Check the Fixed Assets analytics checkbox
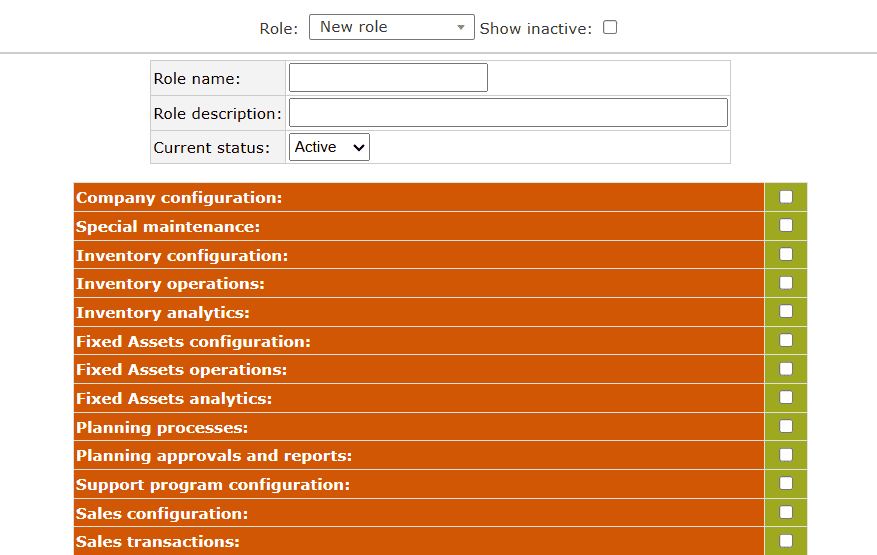The width and height of the screenshot is (877, 555). coord(786,397)
